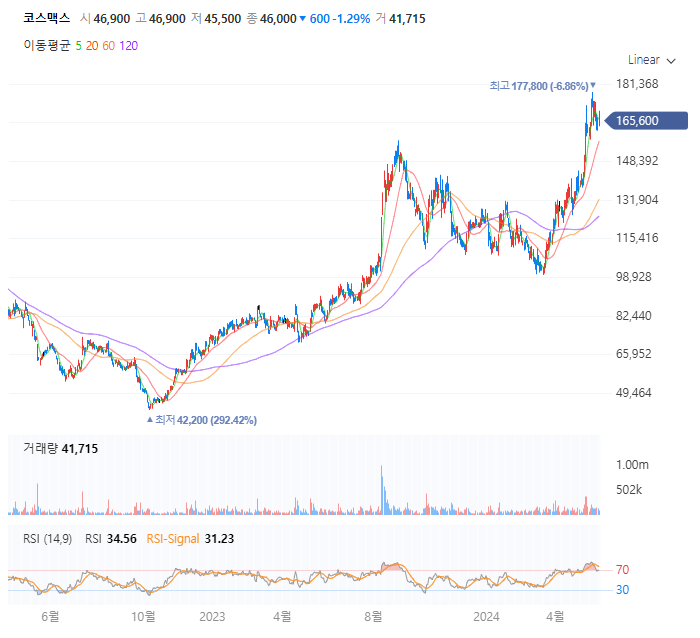This screenshot has height=638, width=700.
Task: Click the RSI value 34.56
Action: (x=121, y=539)
